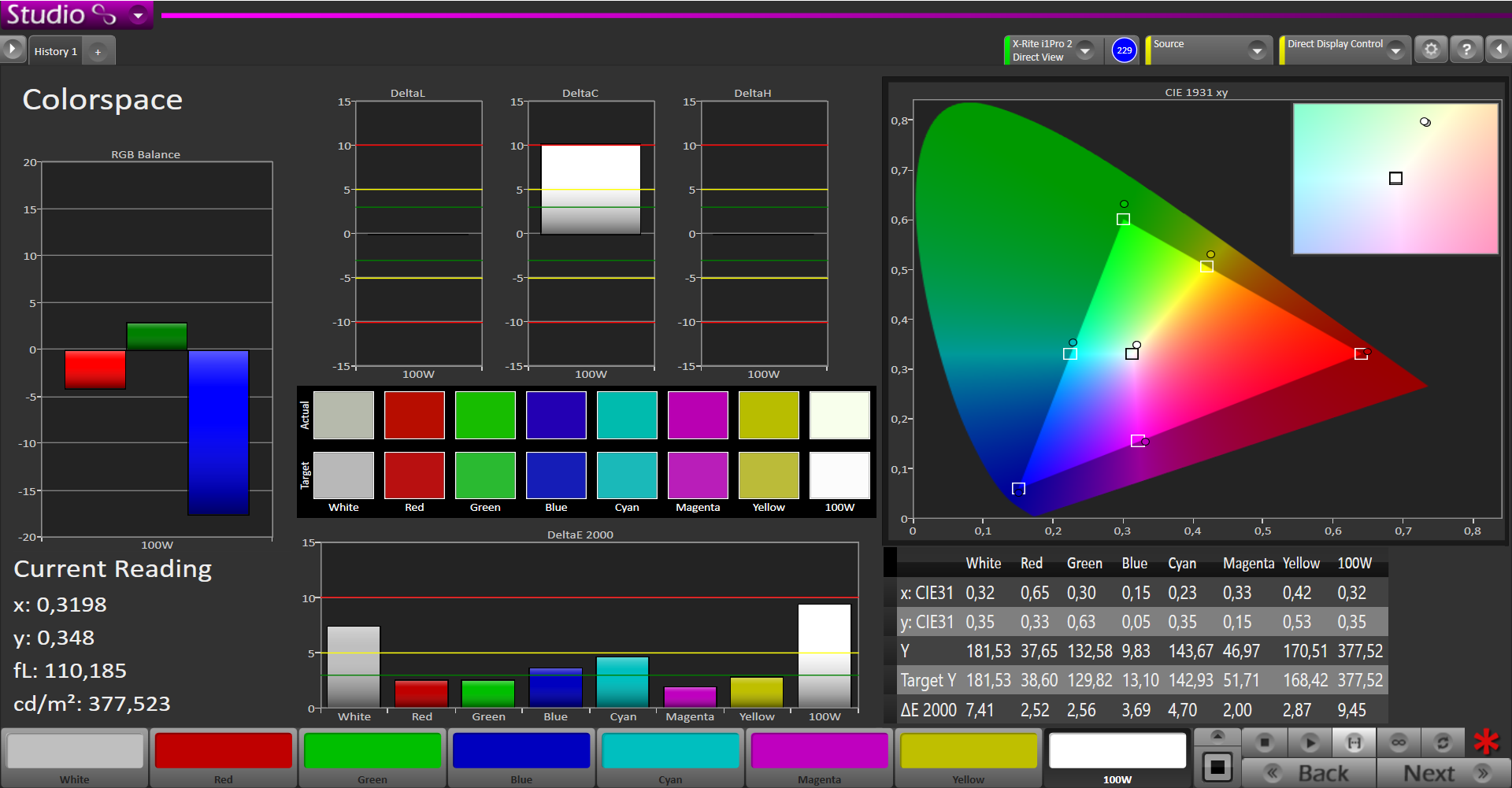Click the blue 229 meter counter
The height and width of the screenshot is (788, 1512).
1124,50
